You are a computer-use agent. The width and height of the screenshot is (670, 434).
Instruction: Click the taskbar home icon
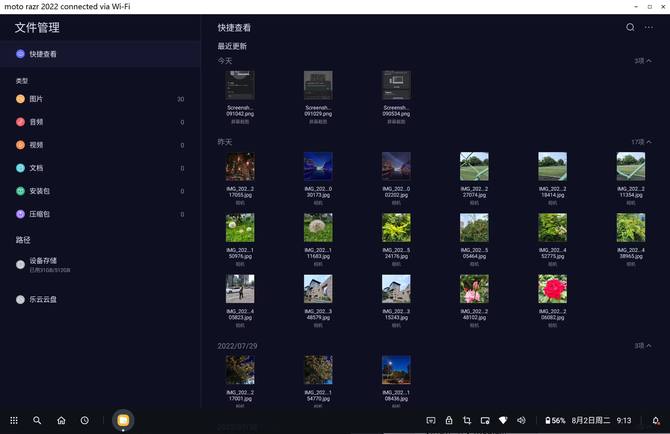point(61,421)
